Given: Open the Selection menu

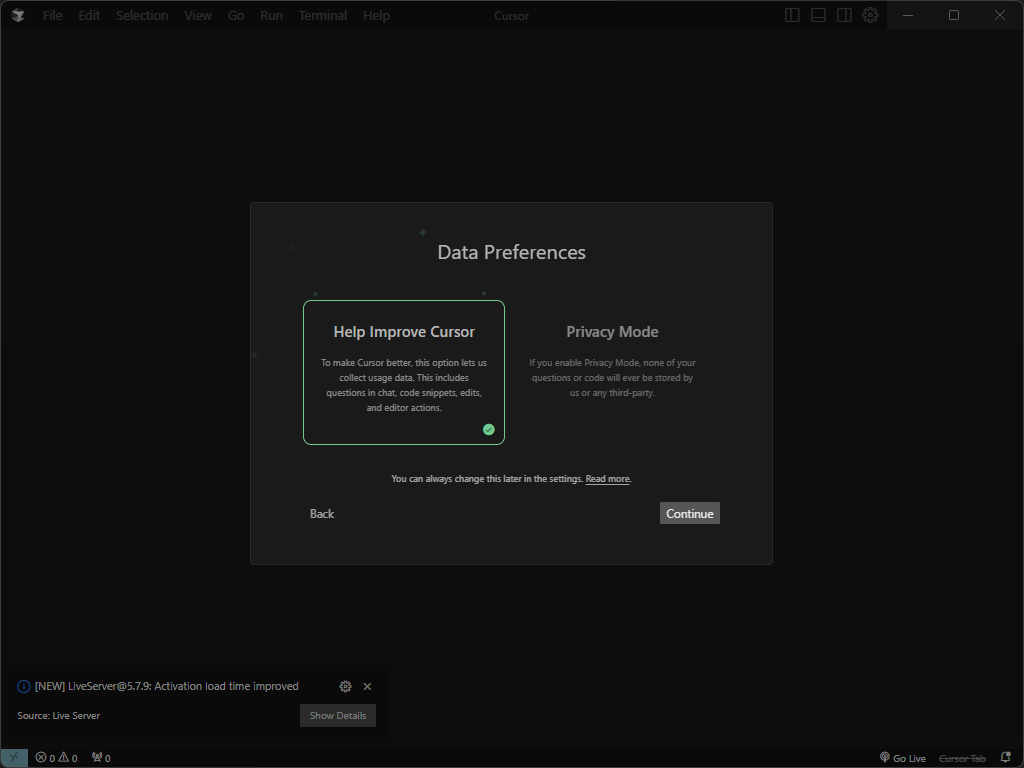Looking at the screenshot, I should tap(142, 15).
